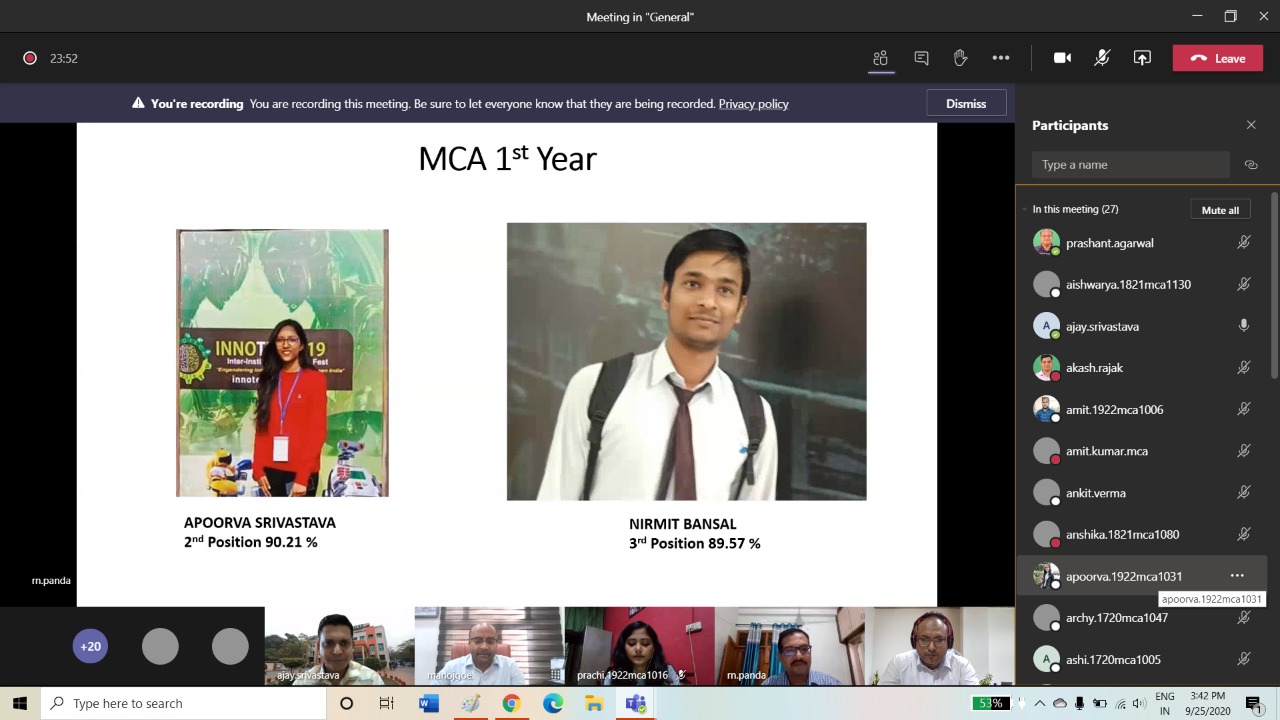1280x720 pixels.
Task: Open Google Chrome from the taskbar
Action: point(511,703)
